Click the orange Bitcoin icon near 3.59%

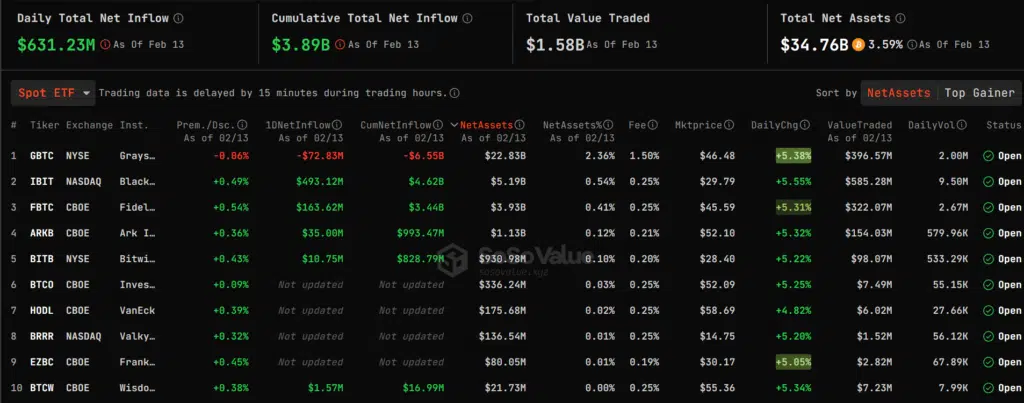(858, 45)
